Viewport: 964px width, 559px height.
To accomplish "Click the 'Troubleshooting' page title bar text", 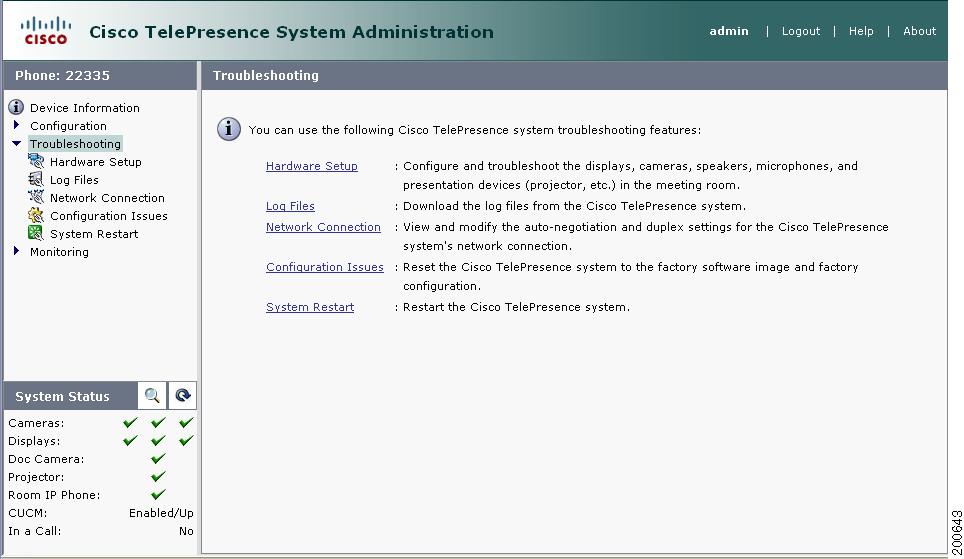I will (266, 76).
